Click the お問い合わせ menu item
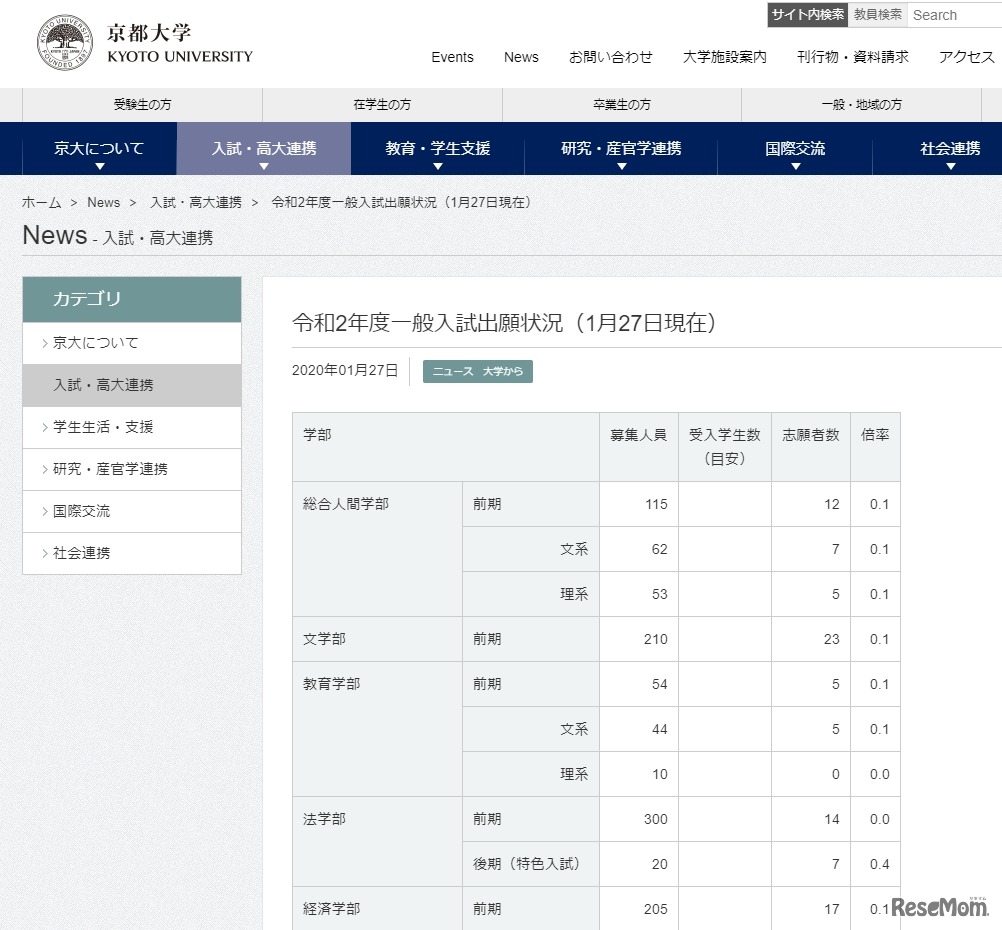Screen dimensions: 1002x930 click(x=611, y=57)
